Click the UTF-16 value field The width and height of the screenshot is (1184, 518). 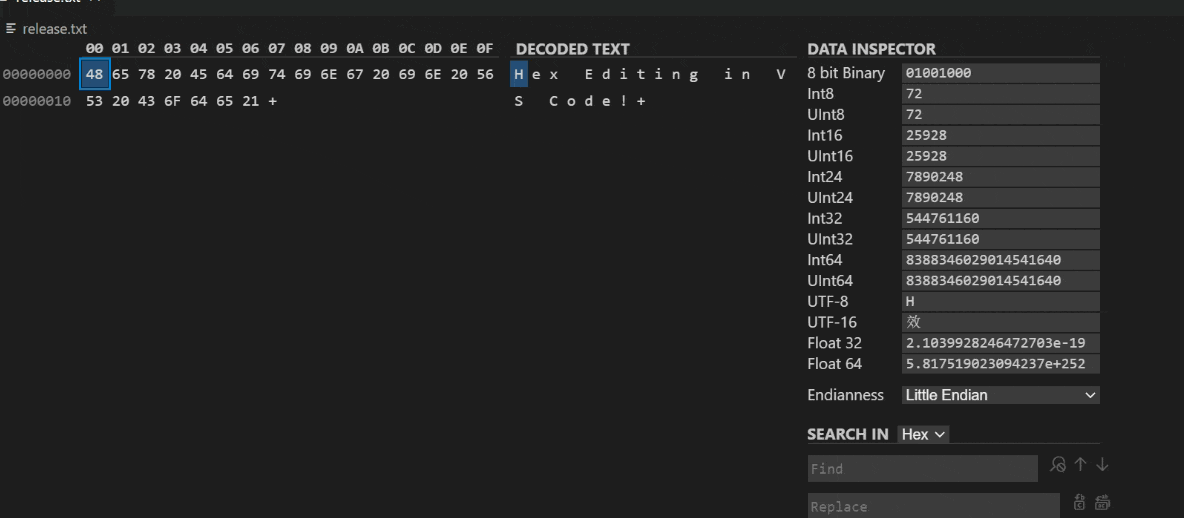click(1000, 322)
